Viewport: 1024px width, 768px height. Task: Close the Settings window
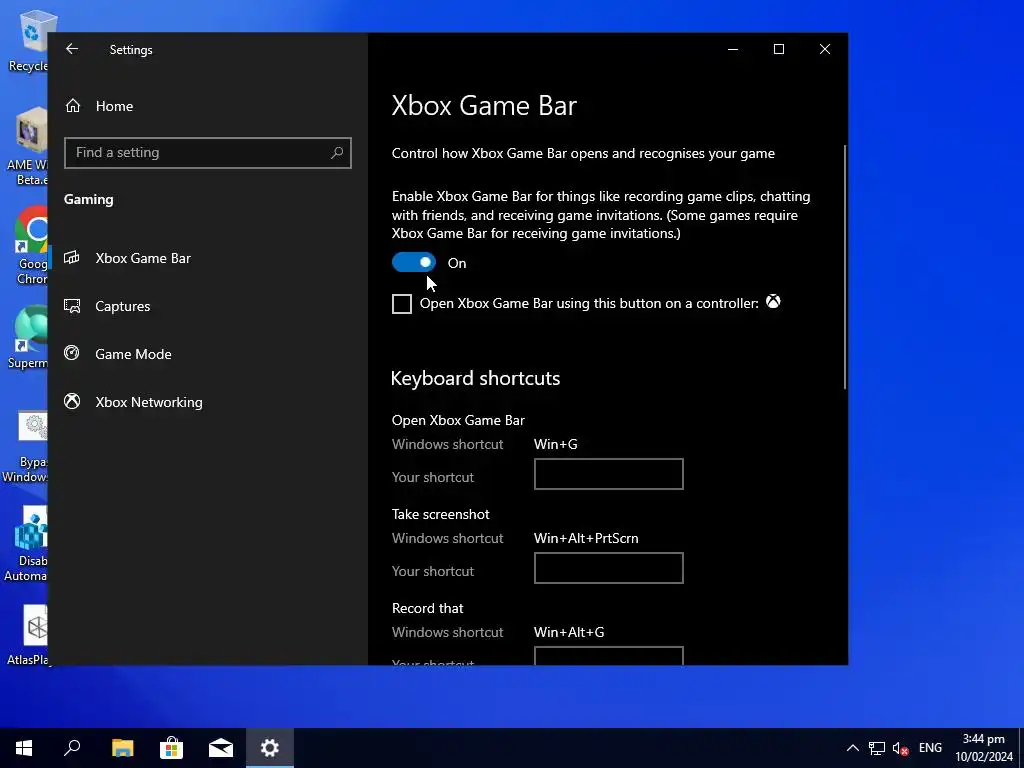pos(825,49)
